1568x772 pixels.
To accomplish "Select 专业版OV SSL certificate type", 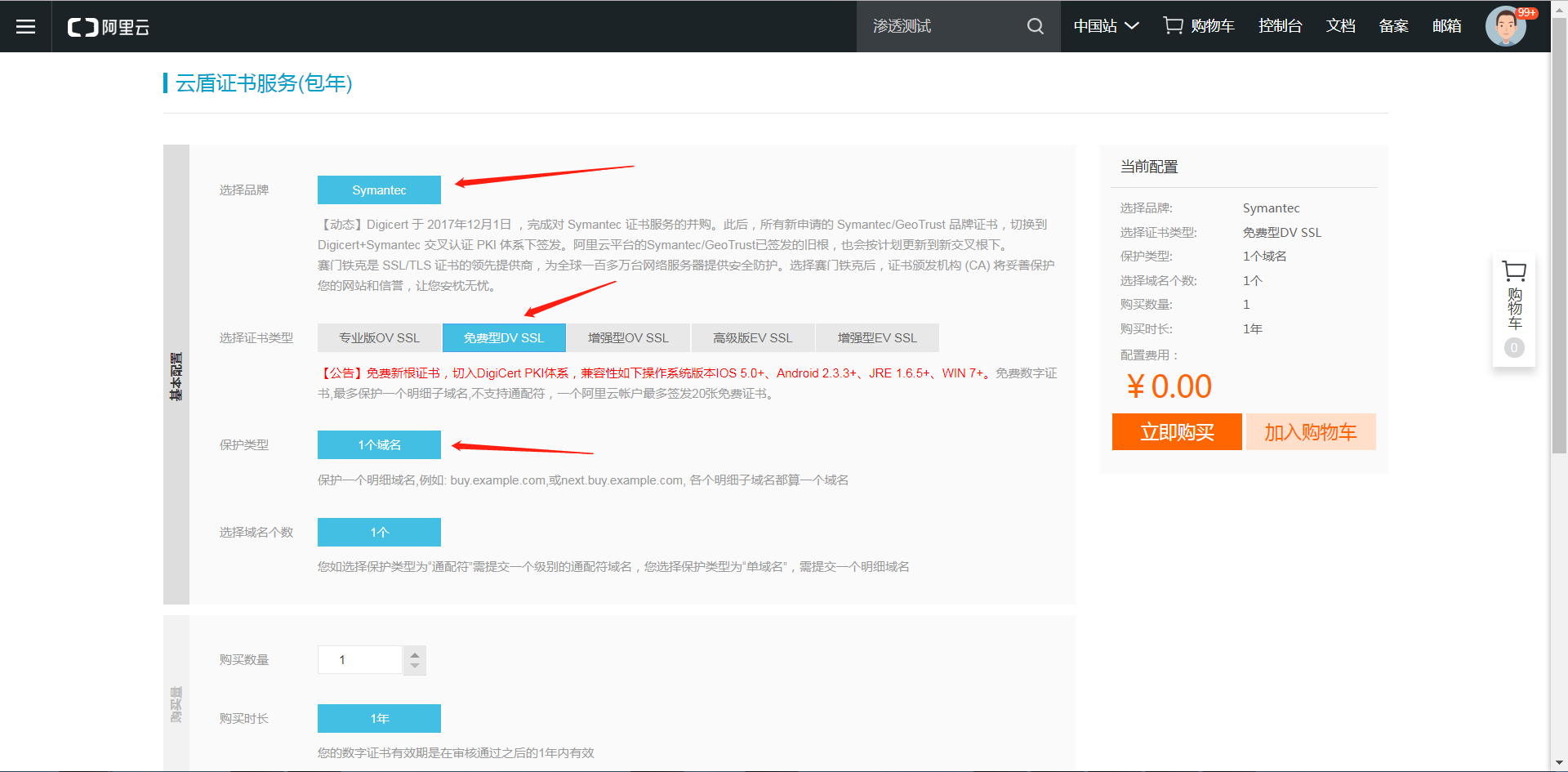I will click(379, 337).
